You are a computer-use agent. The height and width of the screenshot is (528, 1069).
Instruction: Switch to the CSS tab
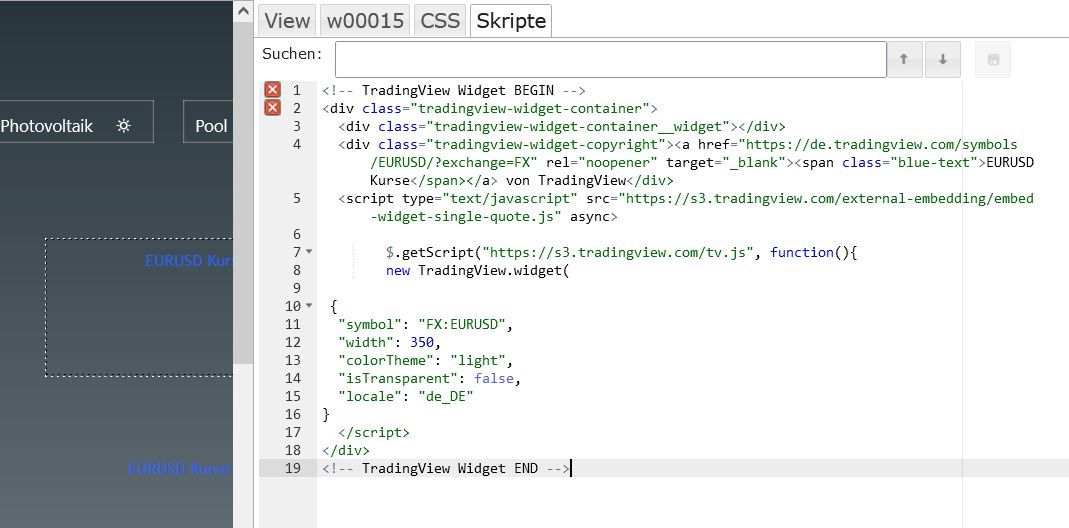tap(440, 21)
